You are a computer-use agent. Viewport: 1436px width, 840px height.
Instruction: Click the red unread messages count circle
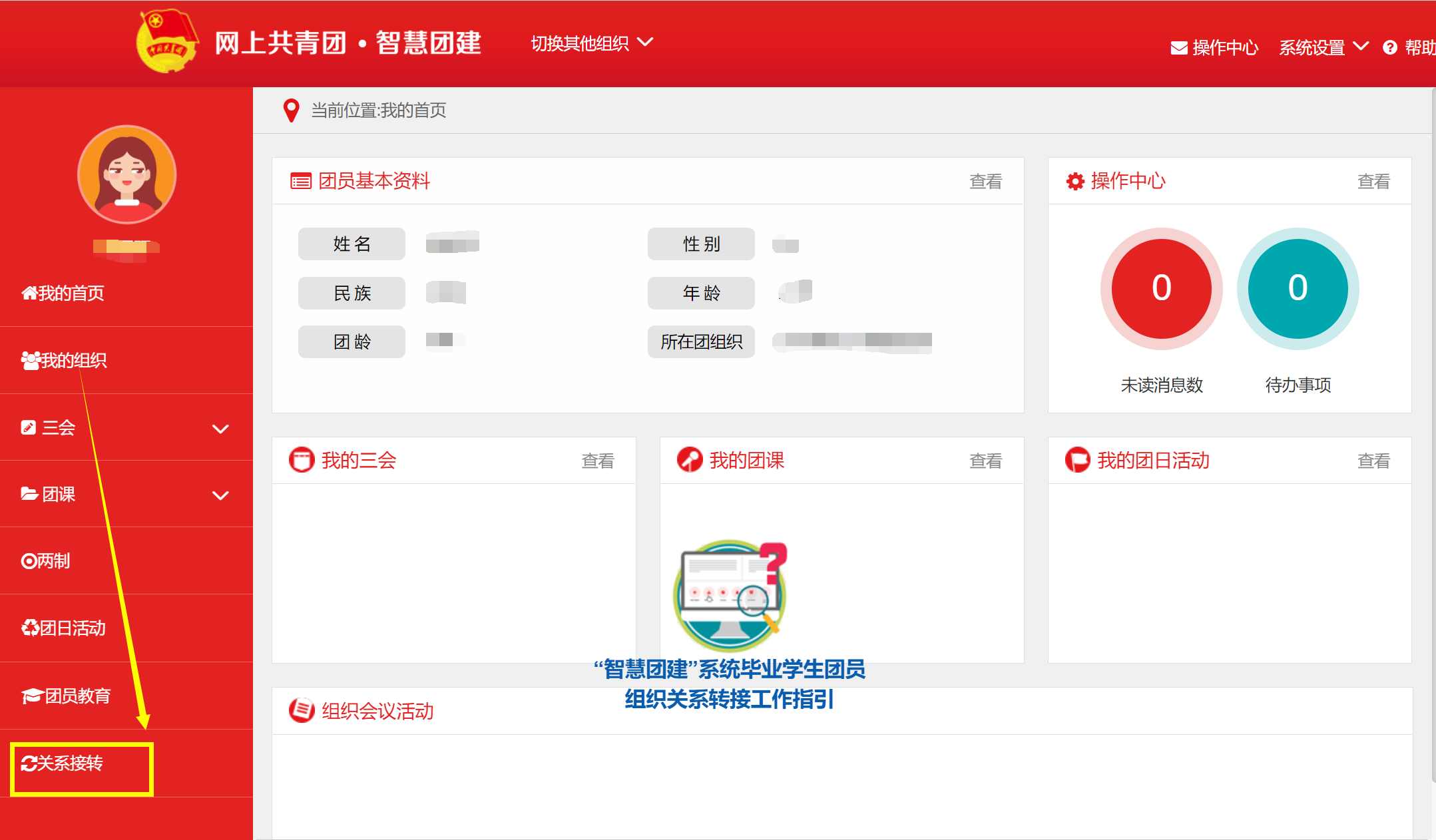1162,288
